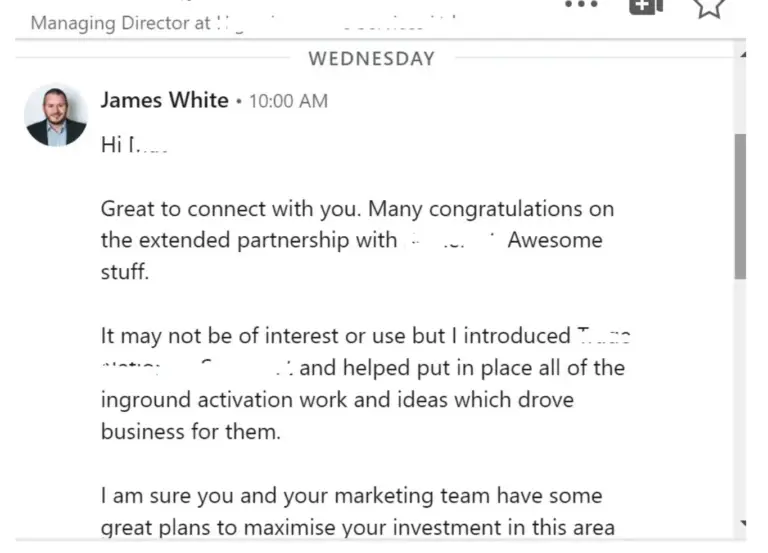Click the Managing Director headline text

click(120, 23)
